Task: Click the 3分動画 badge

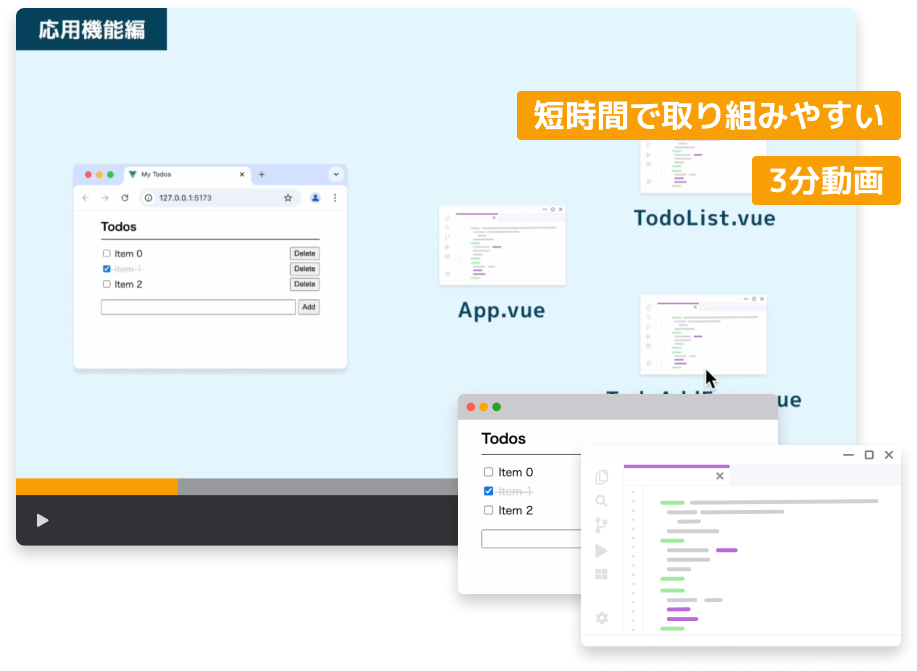Action: point(826,180)
